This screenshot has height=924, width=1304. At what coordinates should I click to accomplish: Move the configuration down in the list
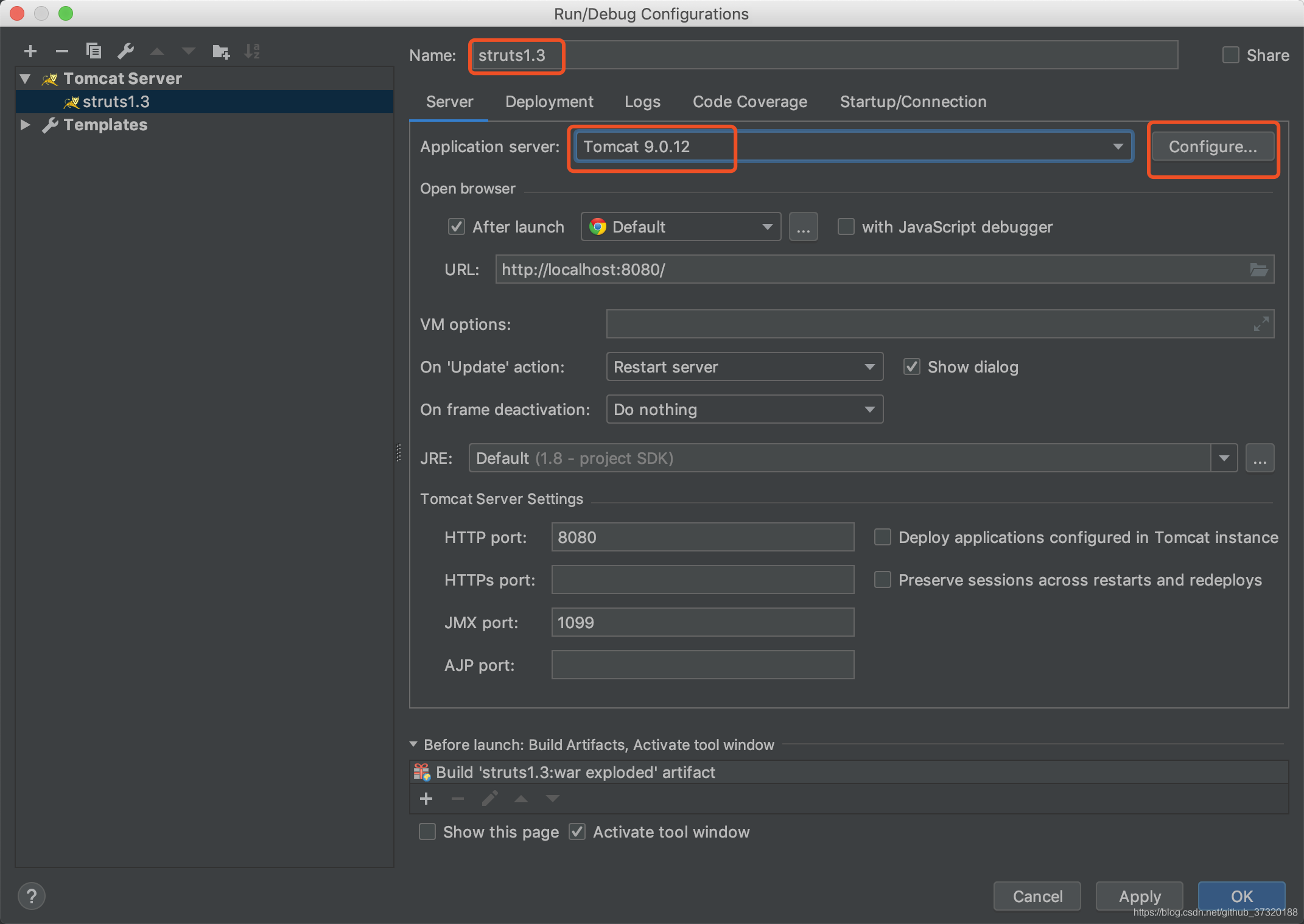click(189, 52)
